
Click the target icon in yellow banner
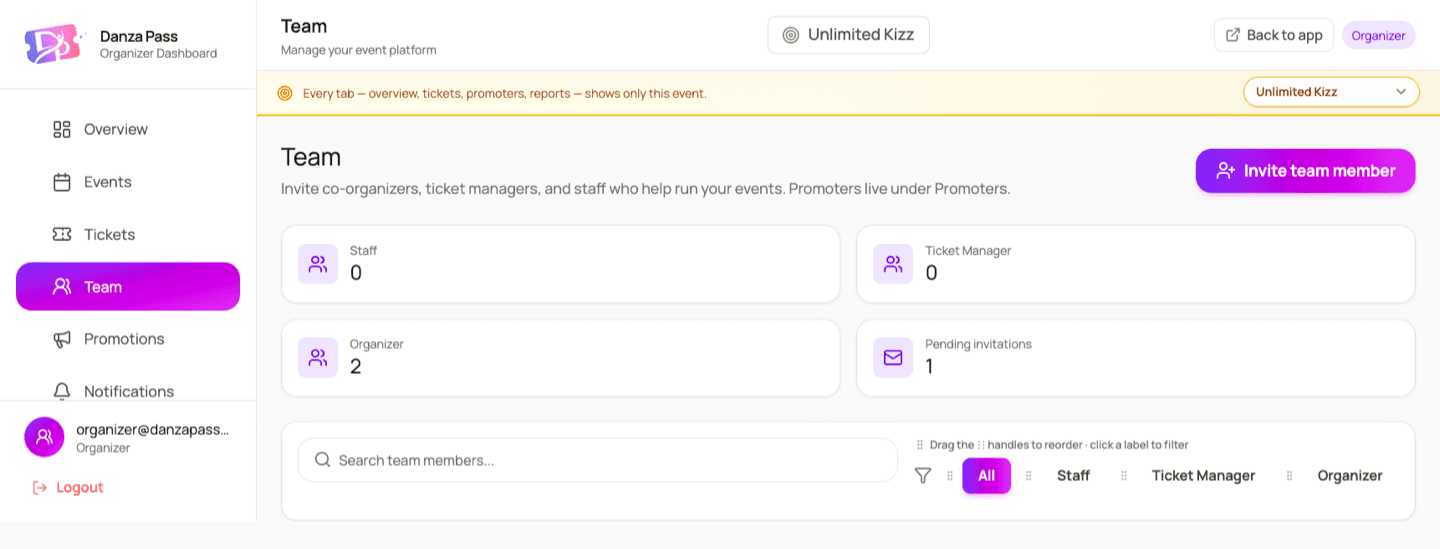click(x=285, y=93)
